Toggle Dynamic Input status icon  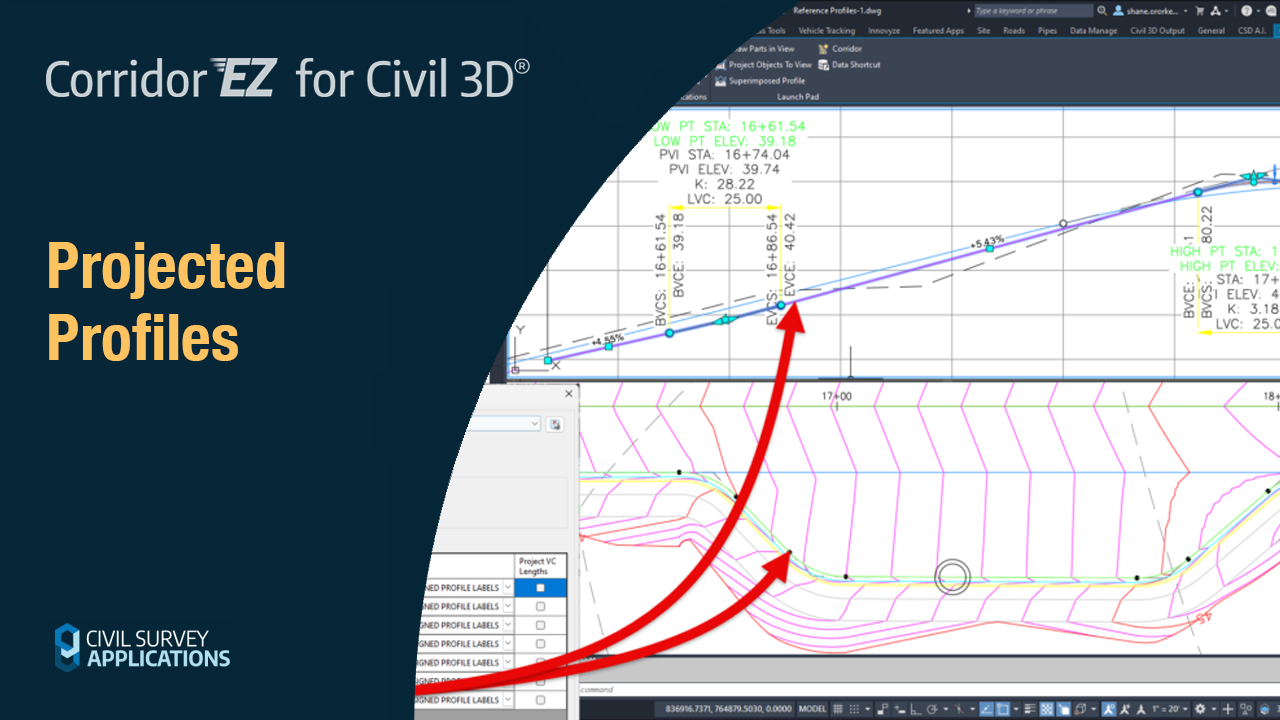tap(899, 709)
